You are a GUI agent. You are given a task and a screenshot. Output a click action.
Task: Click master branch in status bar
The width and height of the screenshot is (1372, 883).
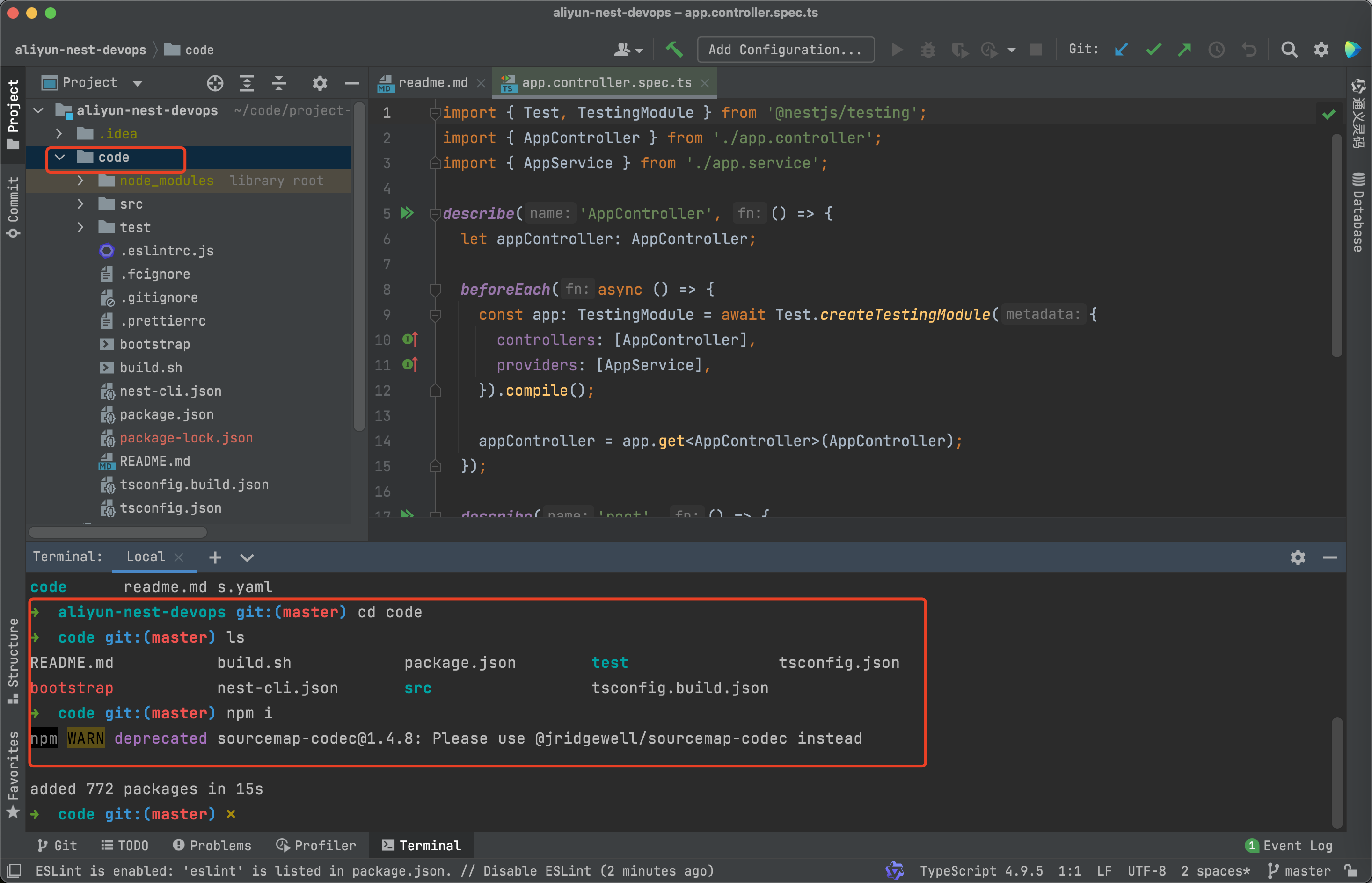coord(1298,870)
